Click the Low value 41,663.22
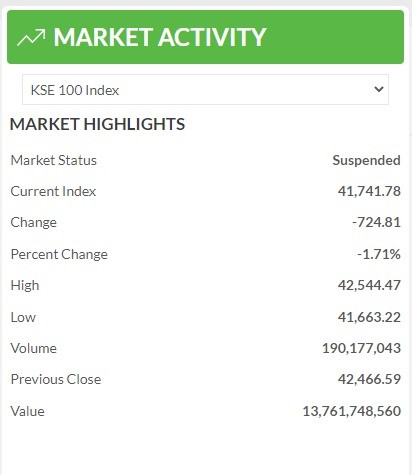Screen dimensions: 412x475 (369, 317)
